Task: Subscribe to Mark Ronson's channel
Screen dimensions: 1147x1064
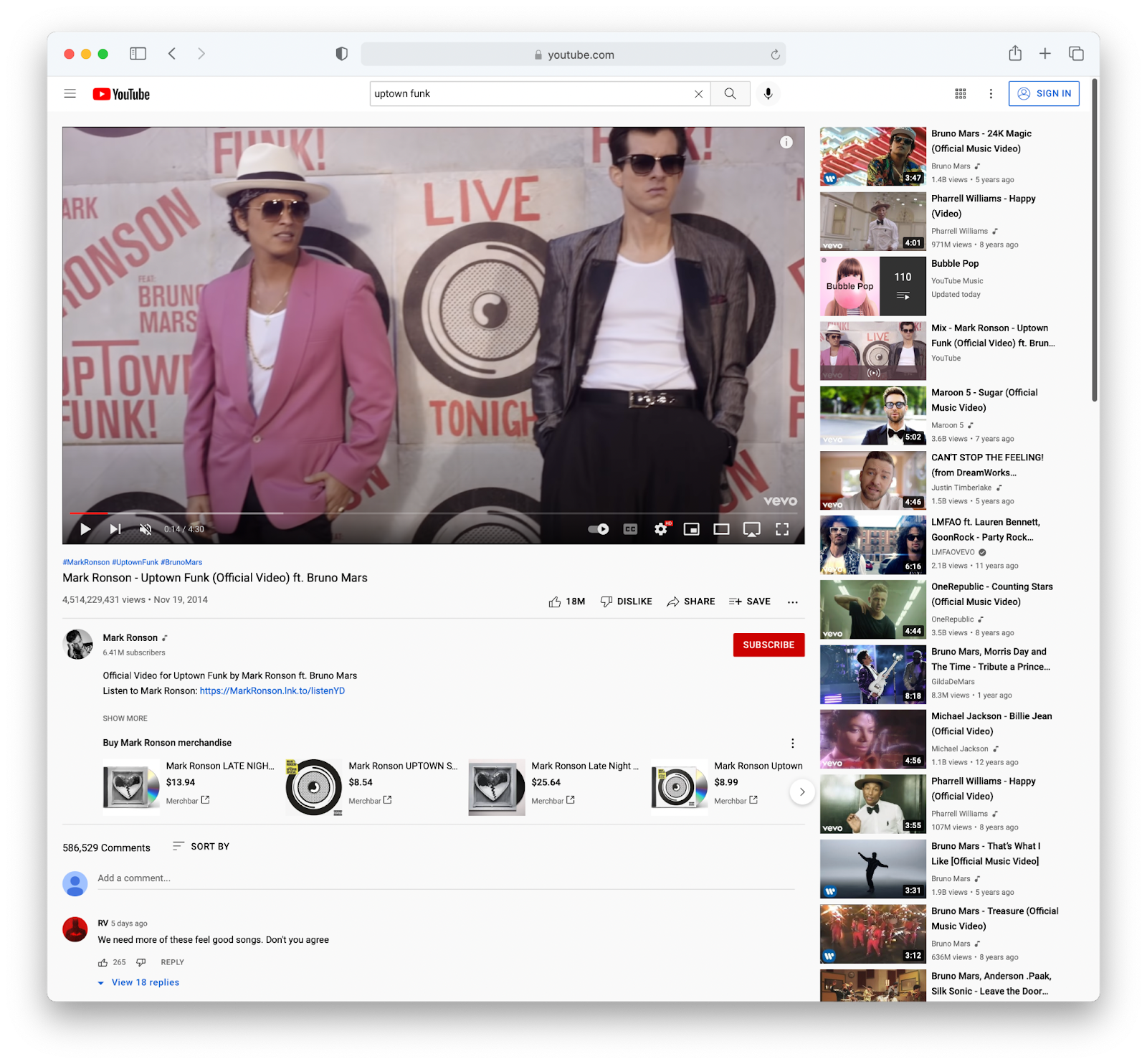Action: [x=768, y=645]
